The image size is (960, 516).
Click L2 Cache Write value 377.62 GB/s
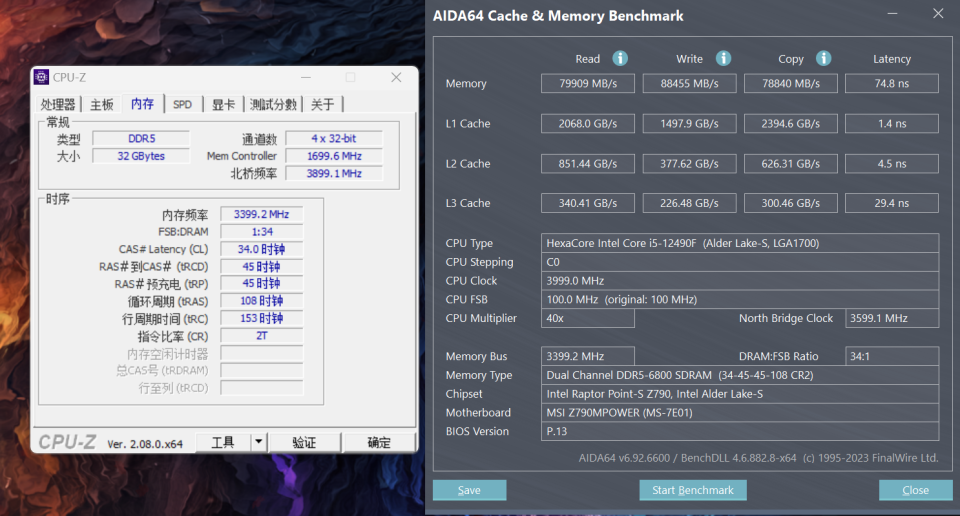689,163
